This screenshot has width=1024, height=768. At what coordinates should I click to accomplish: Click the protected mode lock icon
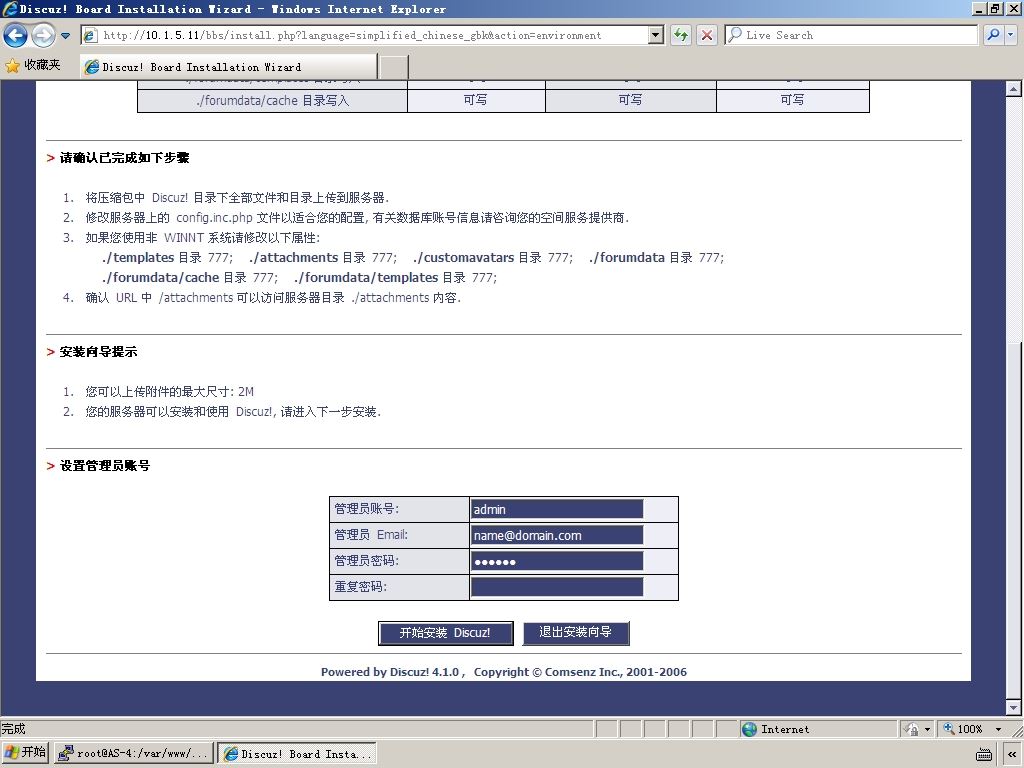click(x=912, y=729)
